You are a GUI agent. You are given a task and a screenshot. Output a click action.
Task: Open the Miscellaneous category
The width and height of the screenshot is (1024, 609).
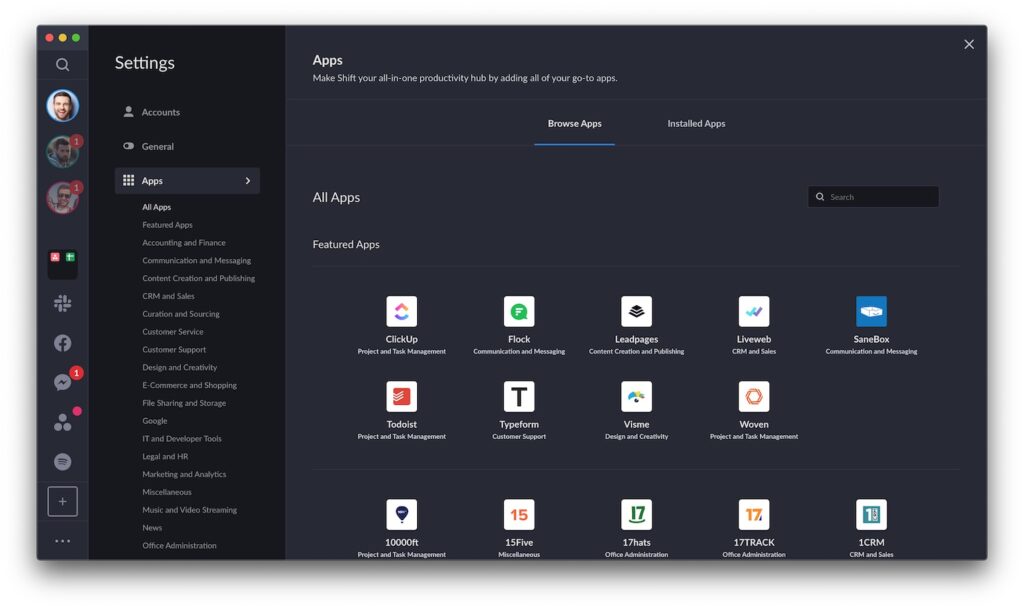[167, 492]
